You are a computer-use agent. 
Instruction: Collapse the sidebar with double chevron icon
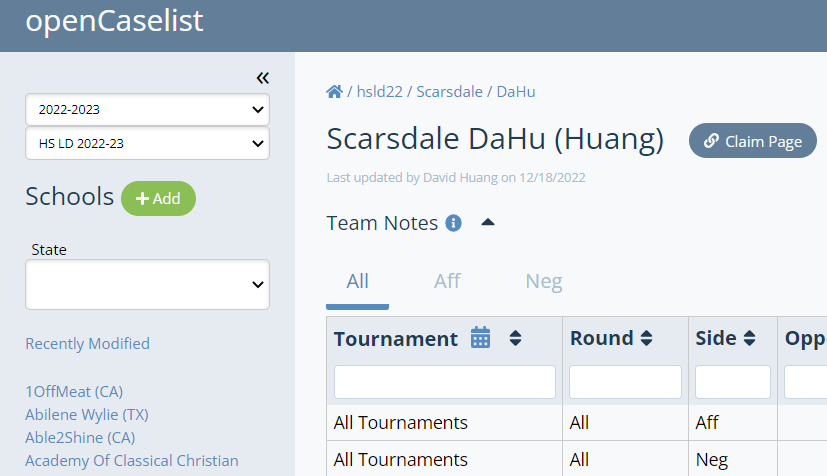tap(262, 78)
